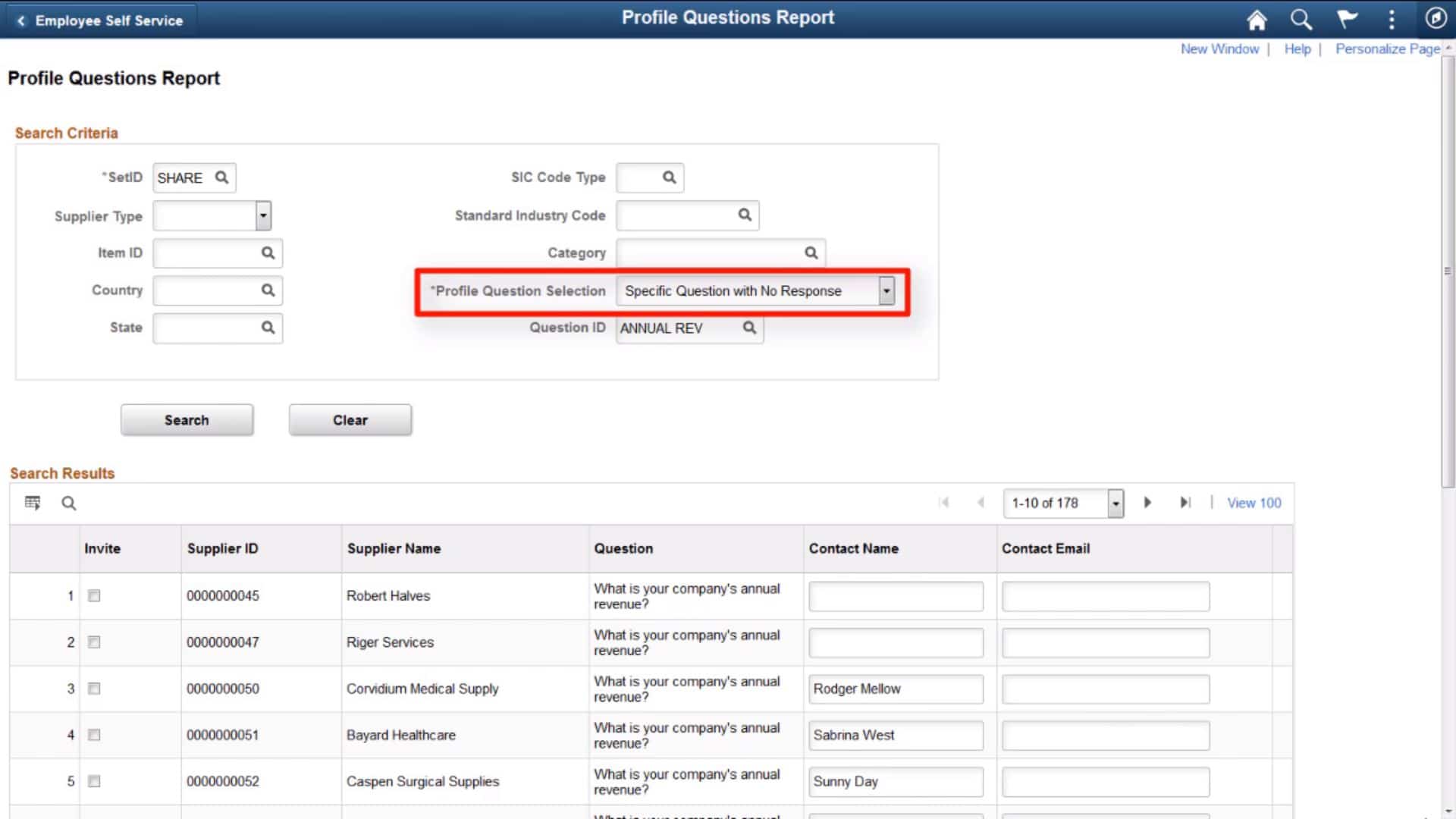Click the grid Personalize icon above Search Results
Image resolution: width=1456 pixels, height=819 pixels.
(33, 502)
